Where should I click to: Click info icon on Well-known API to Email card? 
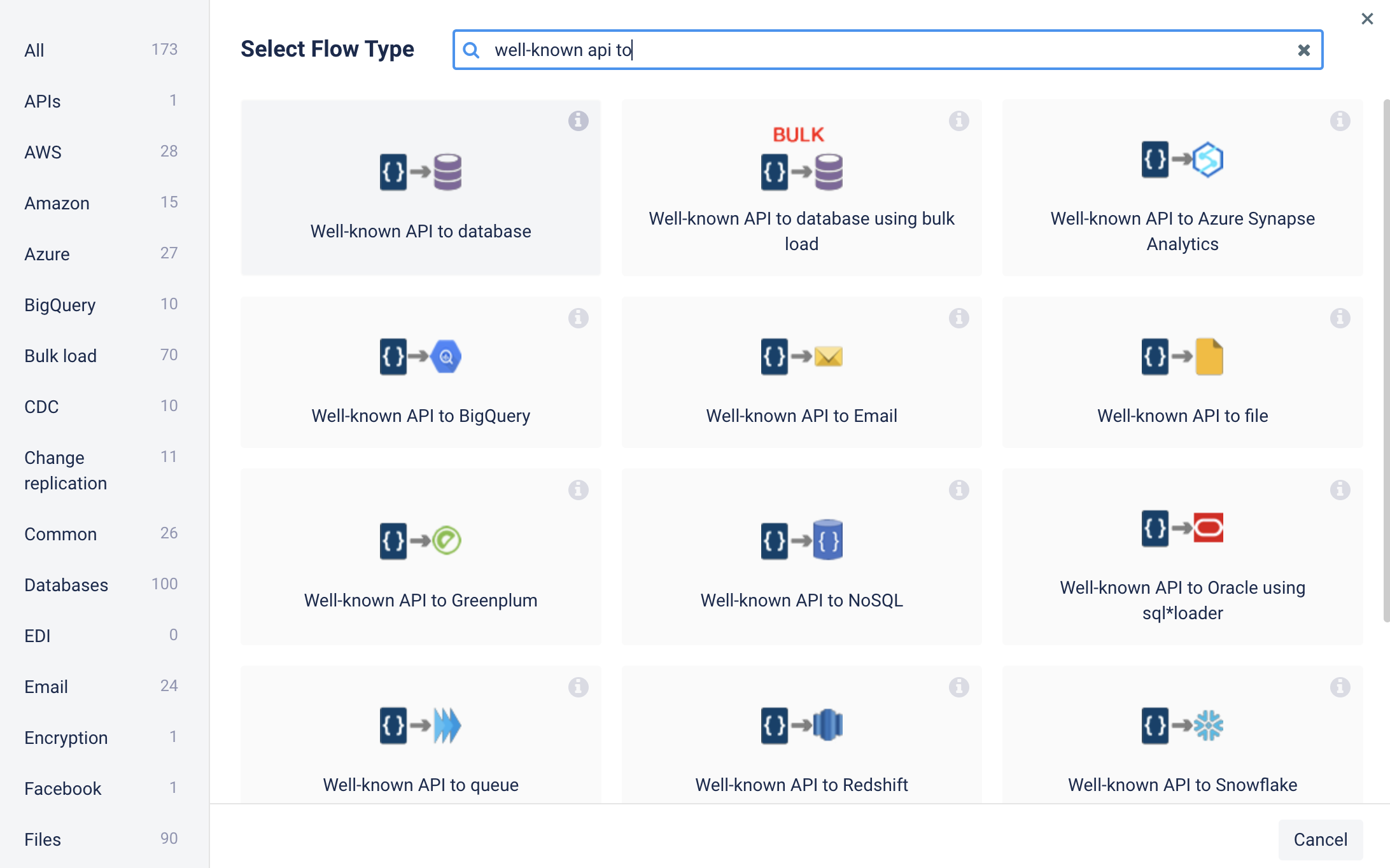958,318
